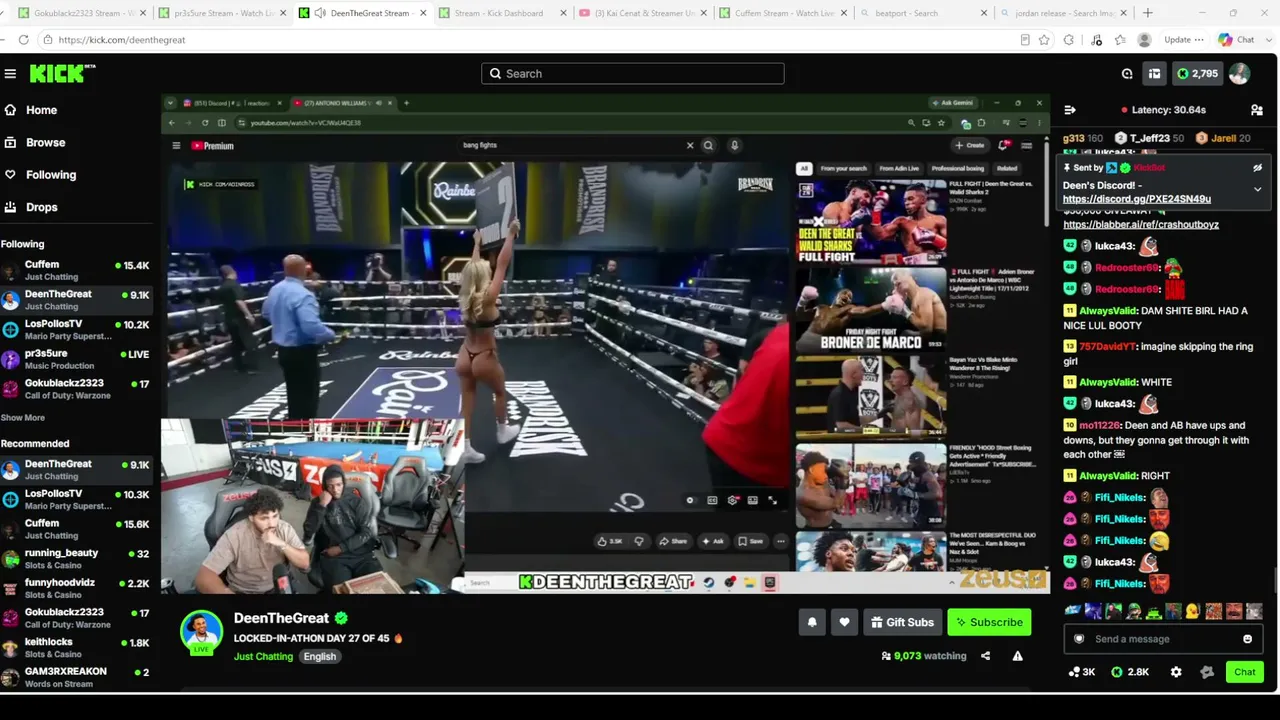
Task: Click the Kick logo
Action: (x=62, y=74)
